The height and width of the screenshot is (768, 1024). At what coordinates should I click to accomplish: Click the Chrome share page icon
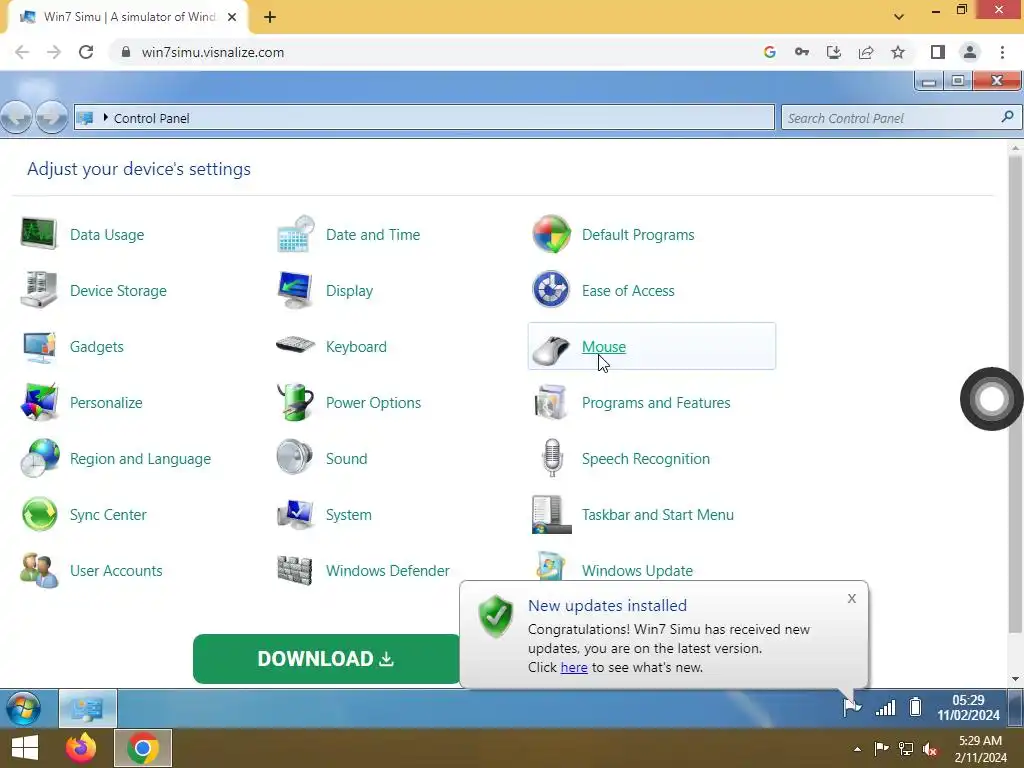tap(866, 52)
